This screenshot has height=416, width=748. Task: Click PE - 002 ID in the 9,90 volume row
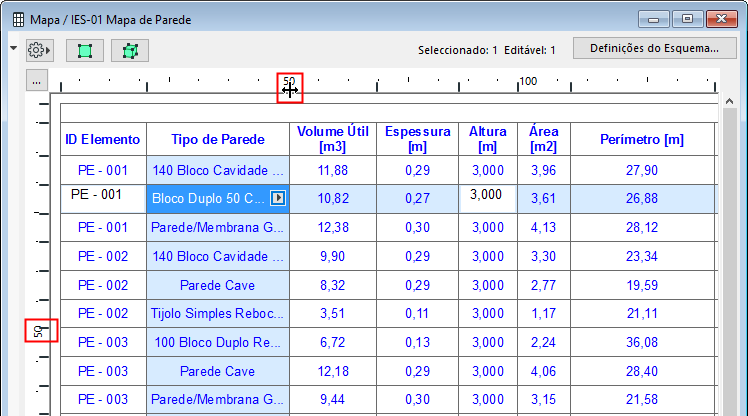(103, 256)
